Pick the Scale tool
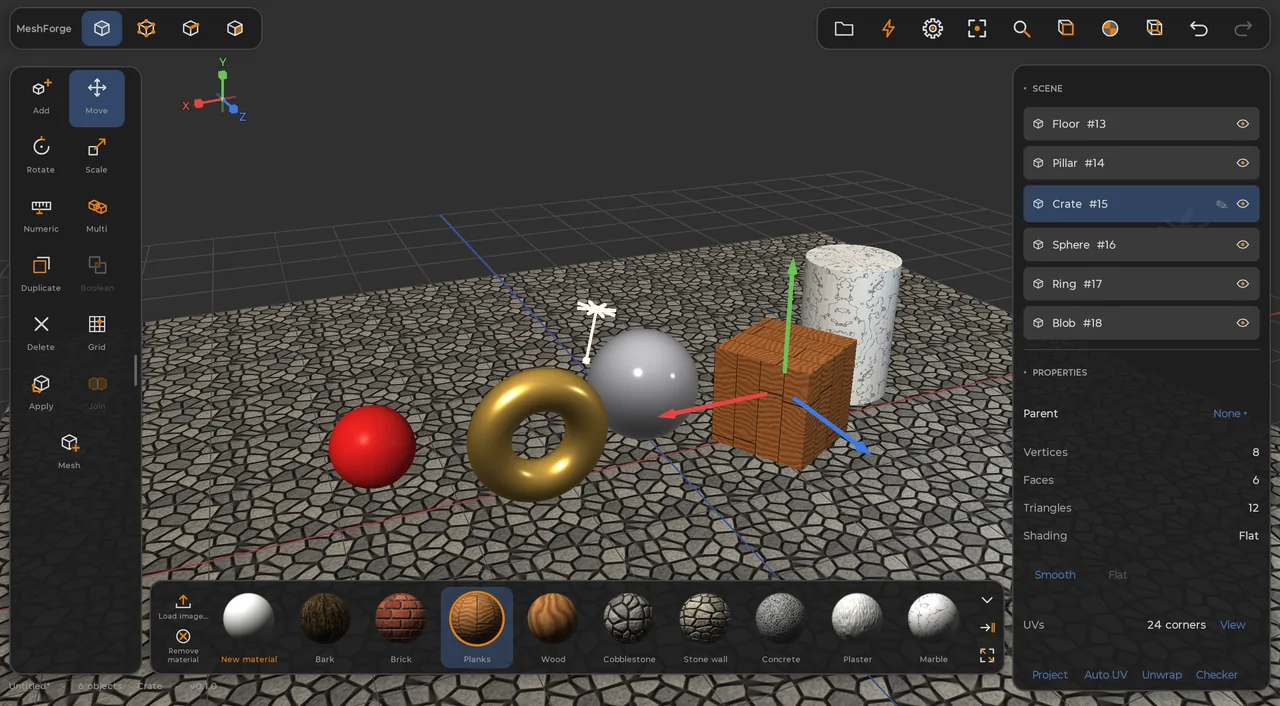This screenshot has height=706, width=1280. [x=97, y=156]
